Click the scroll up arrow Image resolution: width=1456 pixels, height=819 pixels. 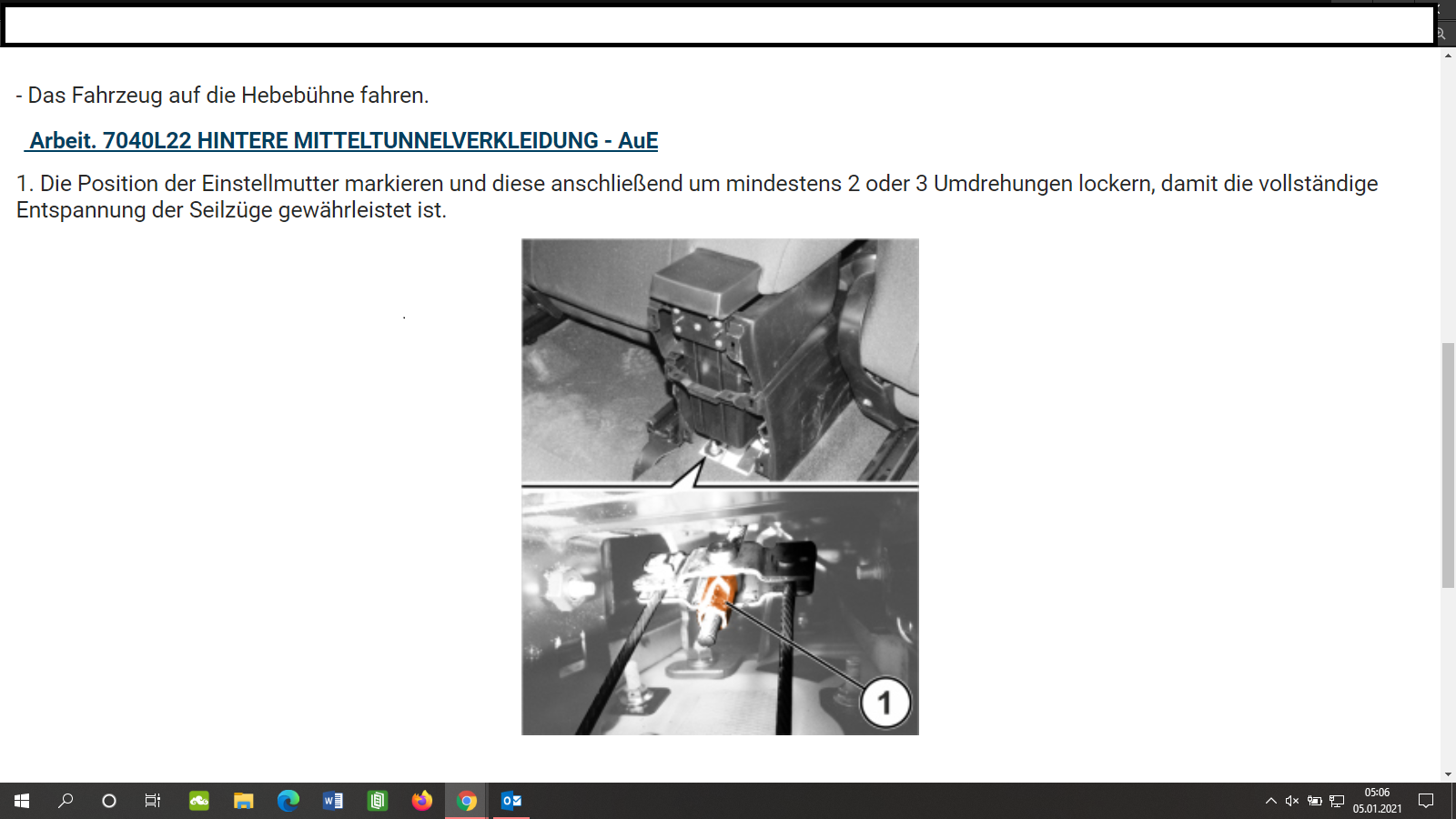point(1448,56)
